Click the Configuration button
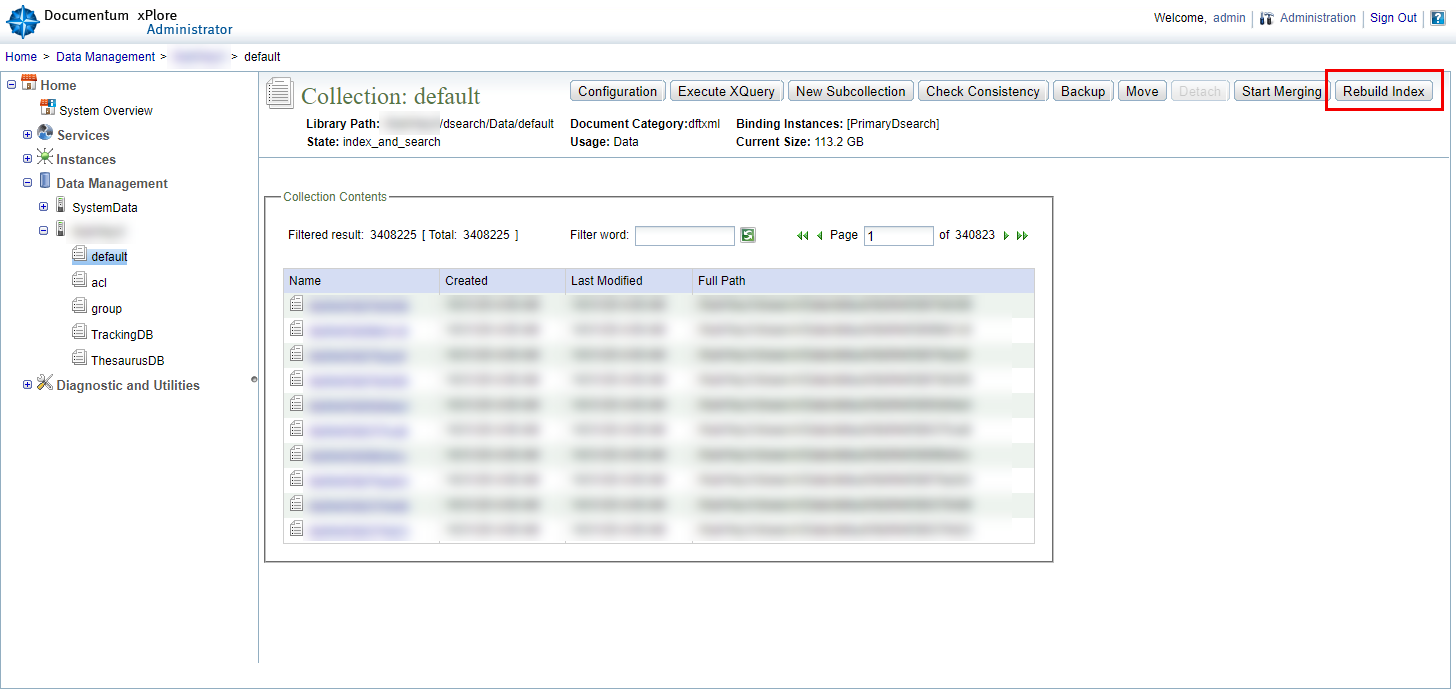Image resolution: width=1456 pixels, height=697 pixels. pyautogui.click(x=618, y=91)
